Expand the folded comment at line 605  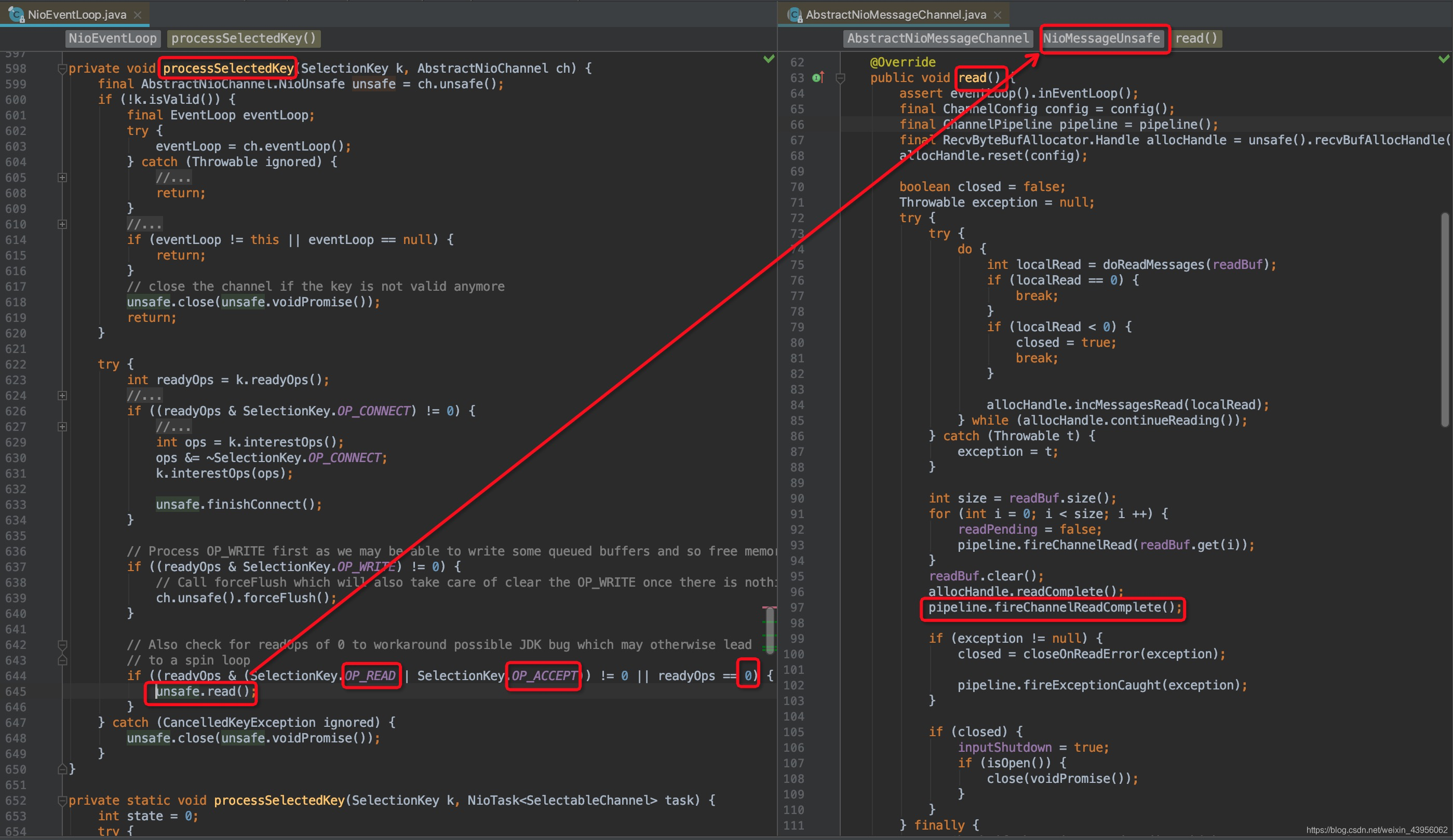click(x=62, y=178)
